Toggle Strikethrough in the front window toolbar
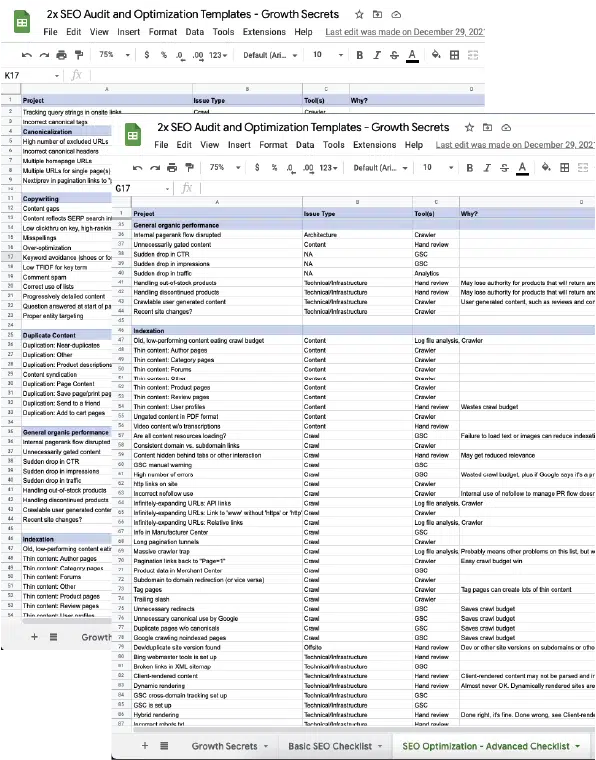This screenshot has height=760, width=596. [x=504, y=168]
